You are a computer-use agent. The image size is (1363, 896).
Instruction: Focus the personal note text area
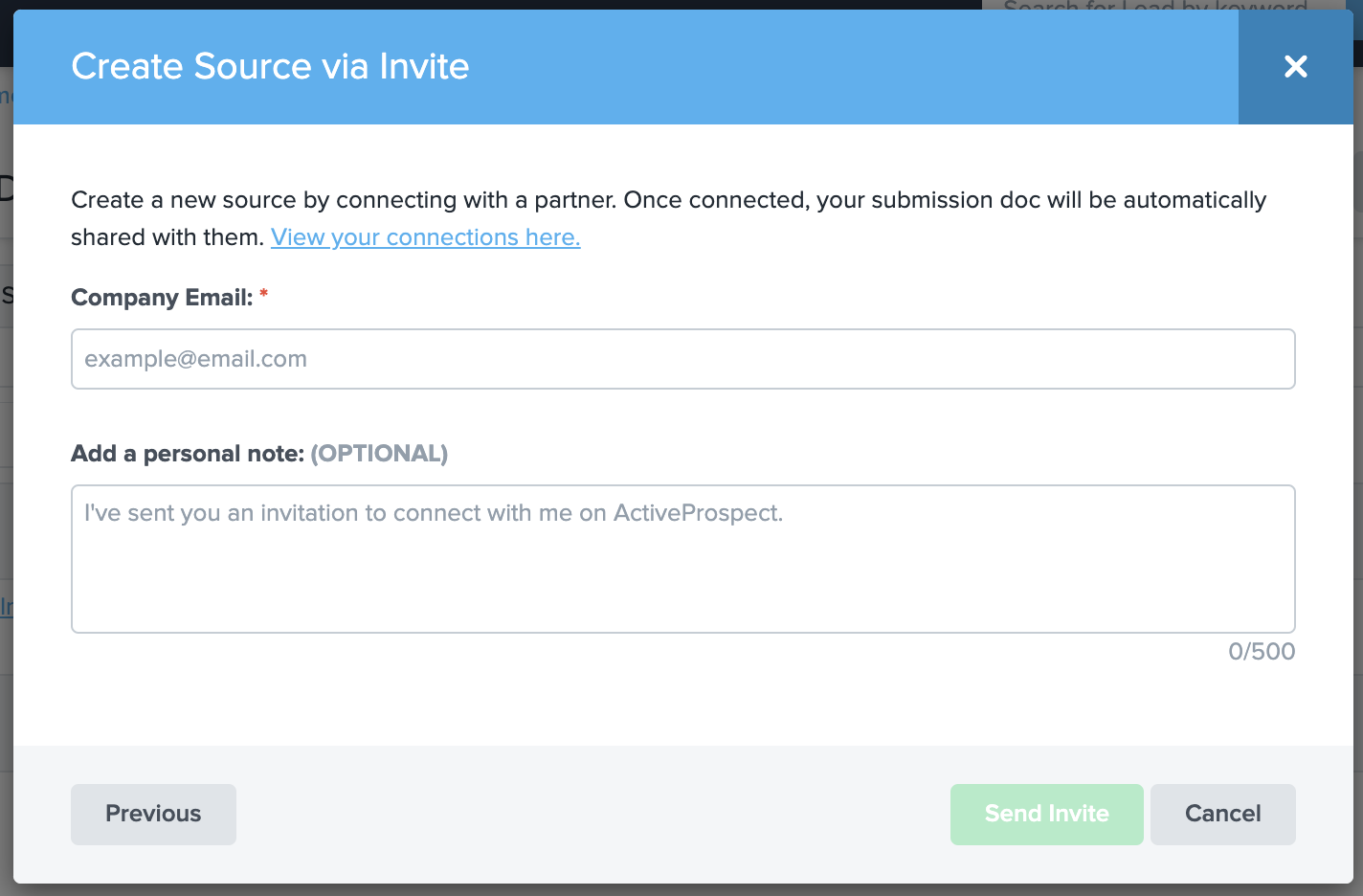pos(682,559)
